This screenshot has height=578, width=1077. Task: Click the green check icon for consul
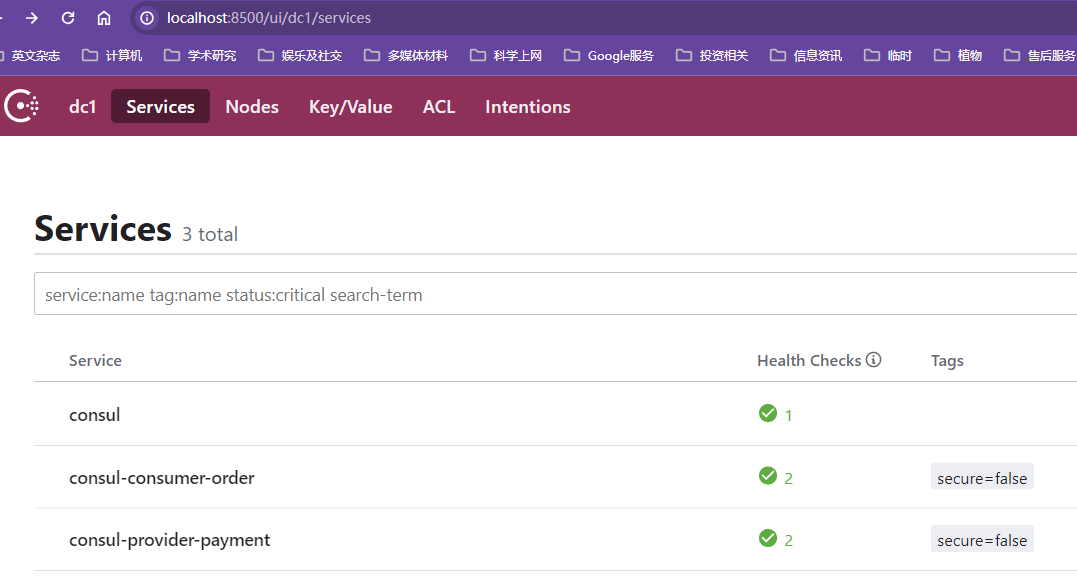click(x=768, y=413)
